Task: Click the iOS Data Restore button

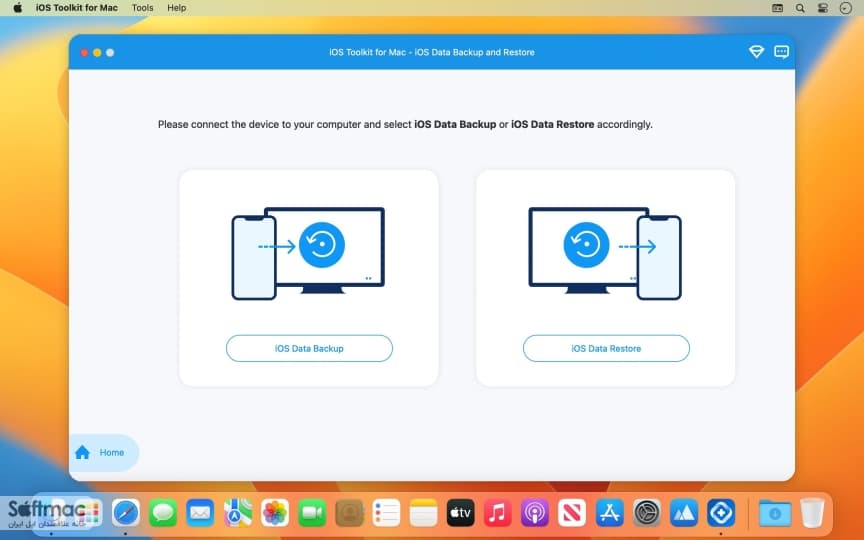Action: tap(606, 348)
